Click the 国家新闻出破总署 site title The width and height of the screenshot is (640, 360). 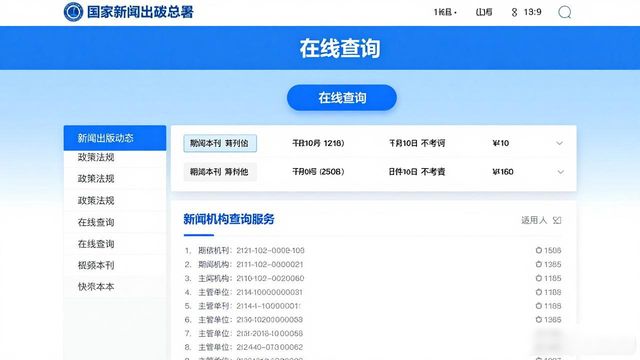coord(140,12)
